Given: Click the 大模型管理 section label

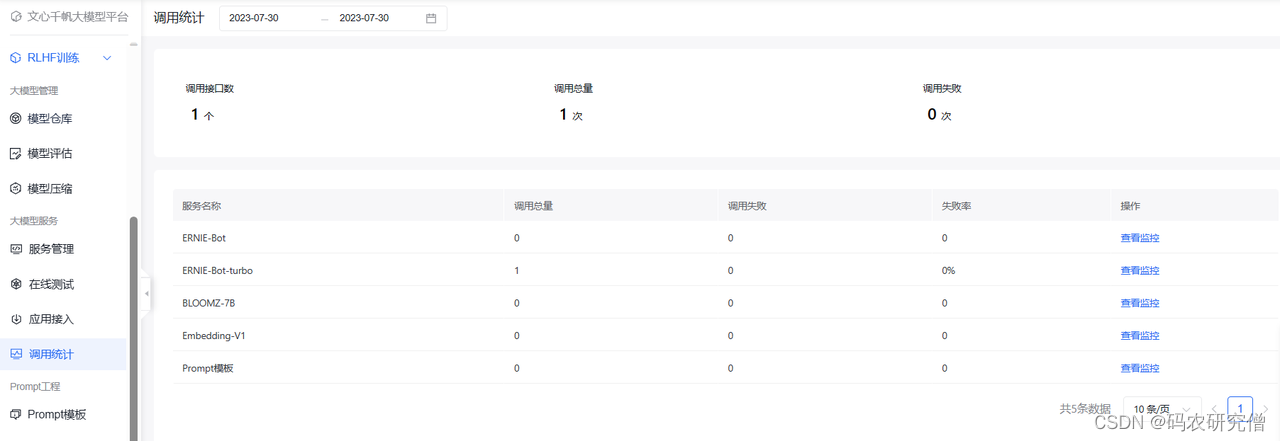Looking at the screenshot, I should [34, 90].
